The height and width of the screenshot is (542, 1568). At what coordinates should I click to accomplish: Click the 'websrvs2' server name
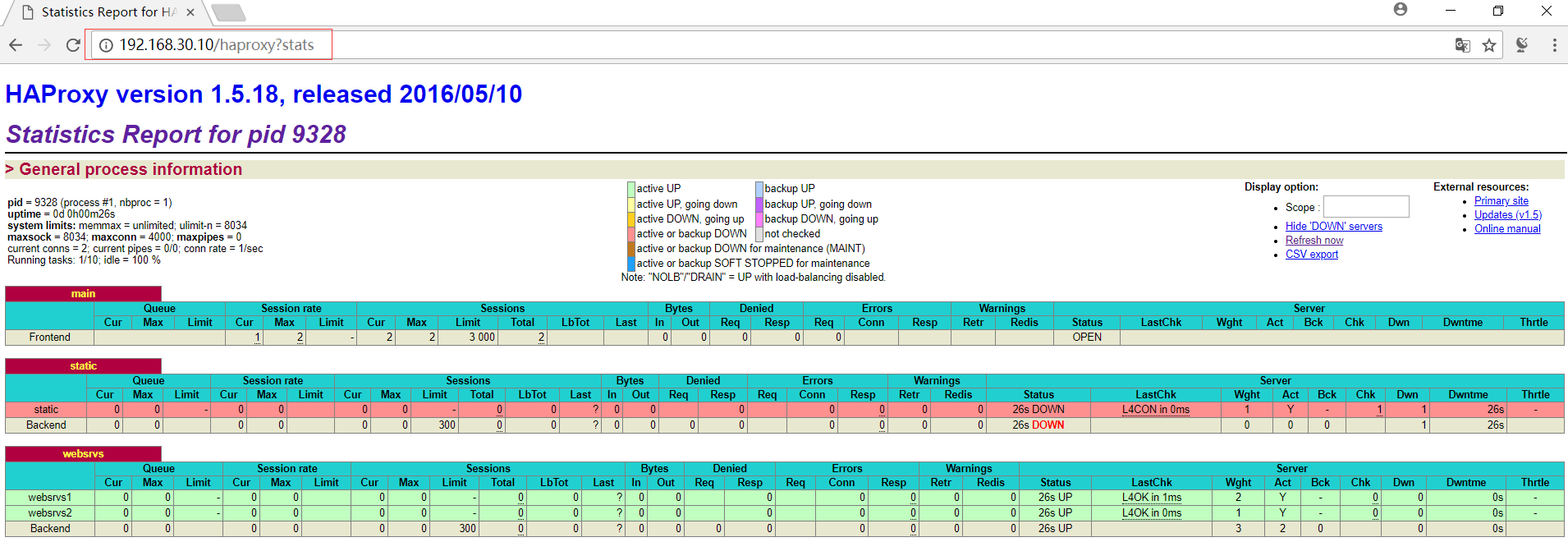point(50,513)
